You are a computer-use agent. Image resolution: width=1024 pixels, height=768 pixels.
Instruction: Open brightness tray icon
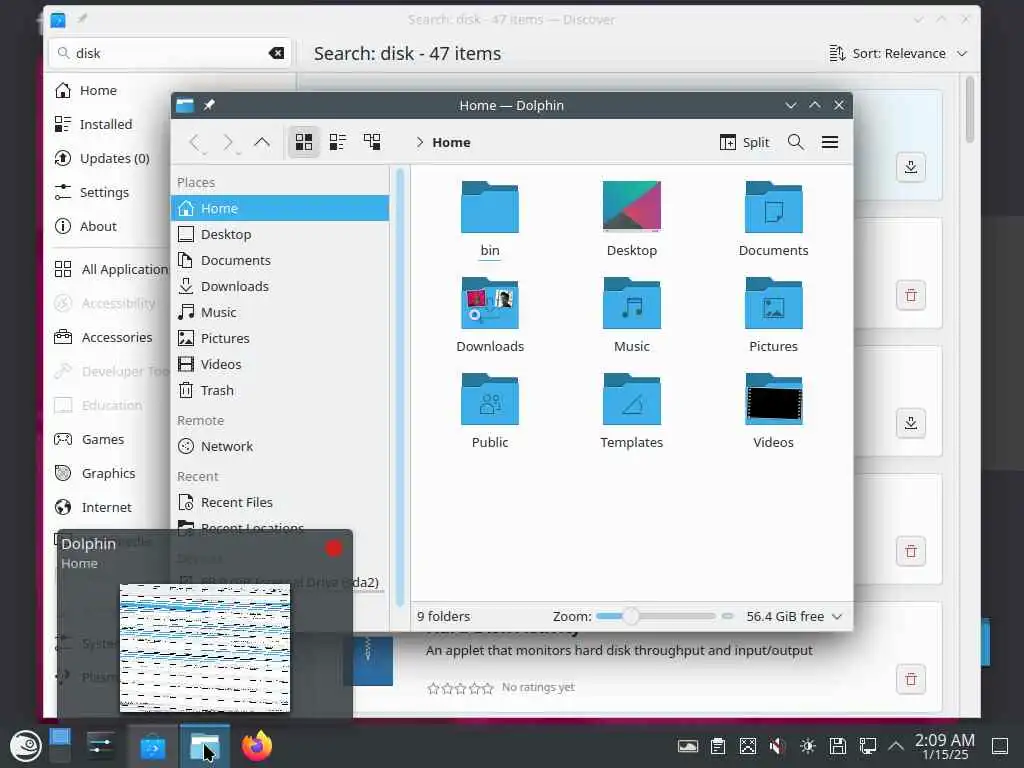coord(808,746)
